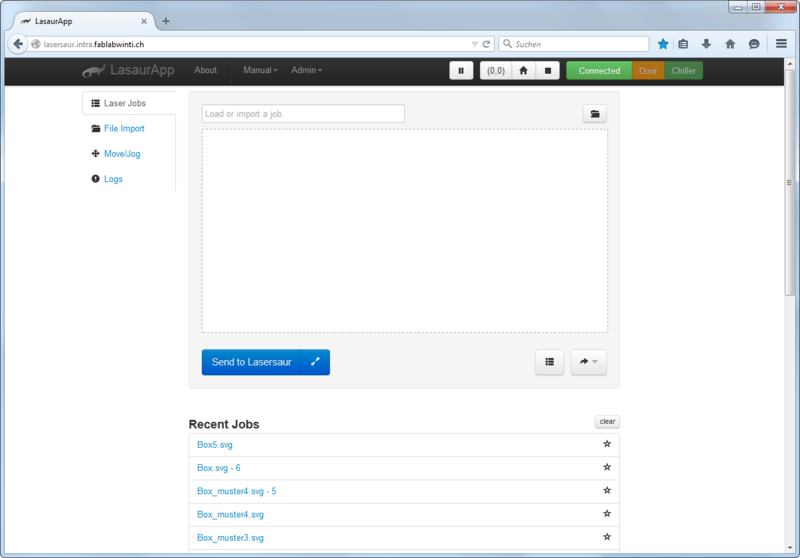Click the expand-arrows icon beside Send to Lasersaur
This screenshot has width=800, height=558.
click(x=315, y=362)
